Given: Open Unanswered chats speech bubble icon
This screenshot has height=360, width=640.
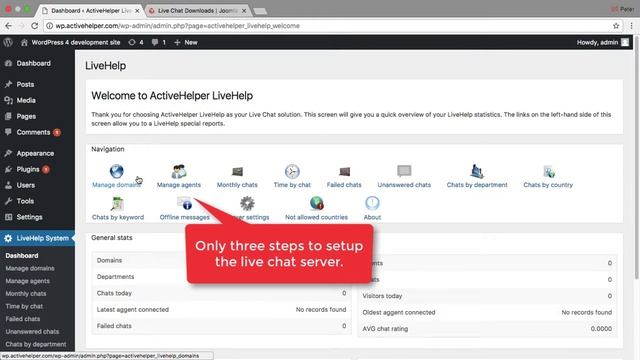Looking at the screenshot, I should [x=404, y=171].
